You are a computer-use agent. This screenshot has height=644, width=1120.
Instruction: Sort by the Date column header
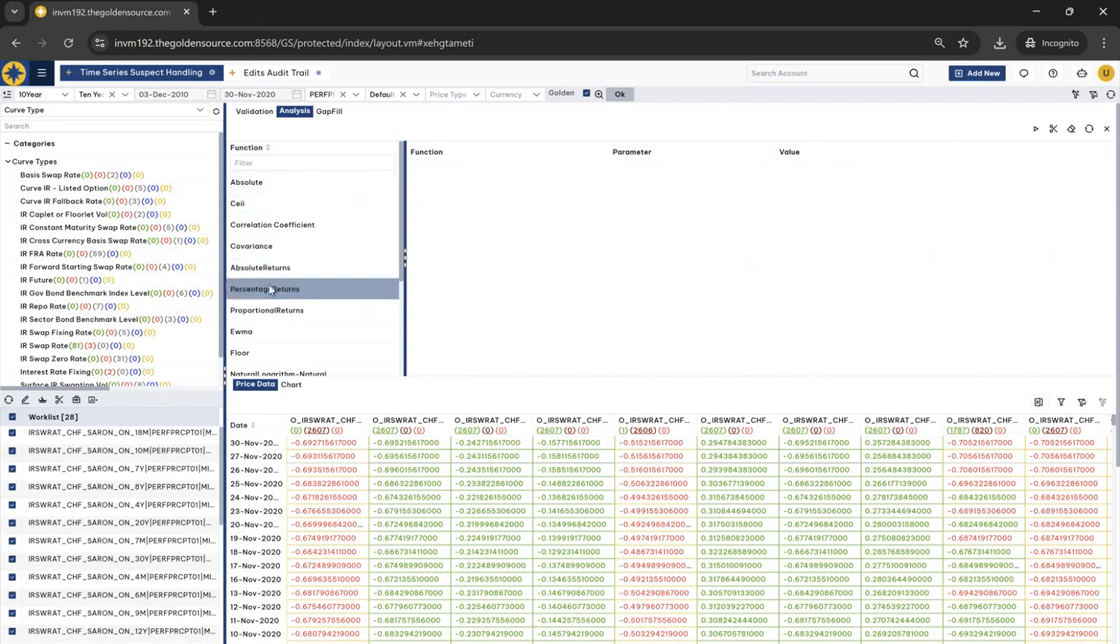(x=242, y=426)
